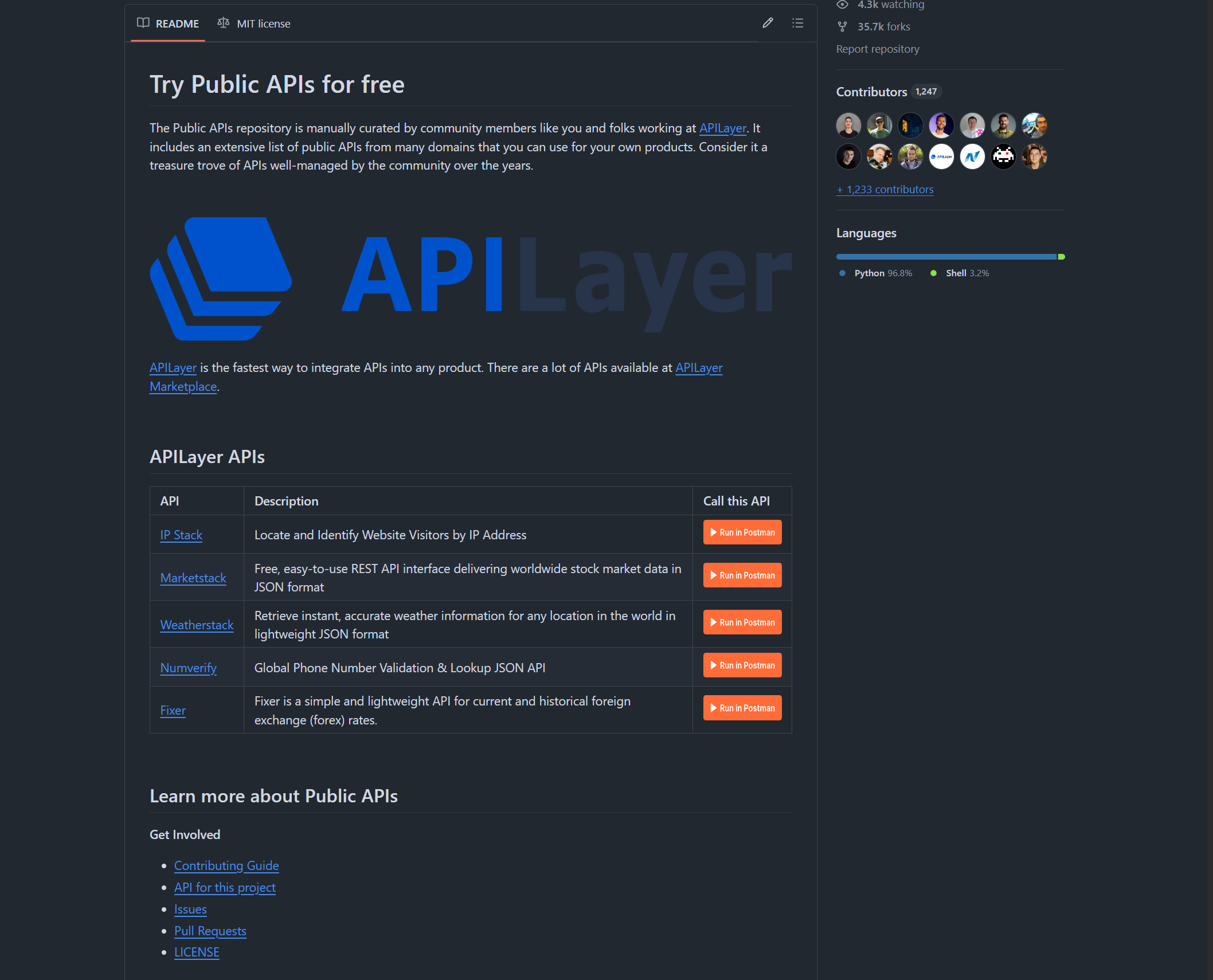Screen dimensions: 1213x980
Task: Click the 'Global Phone Number Validation' description cell
Action: pyautogui.click(x=468, y=668)
